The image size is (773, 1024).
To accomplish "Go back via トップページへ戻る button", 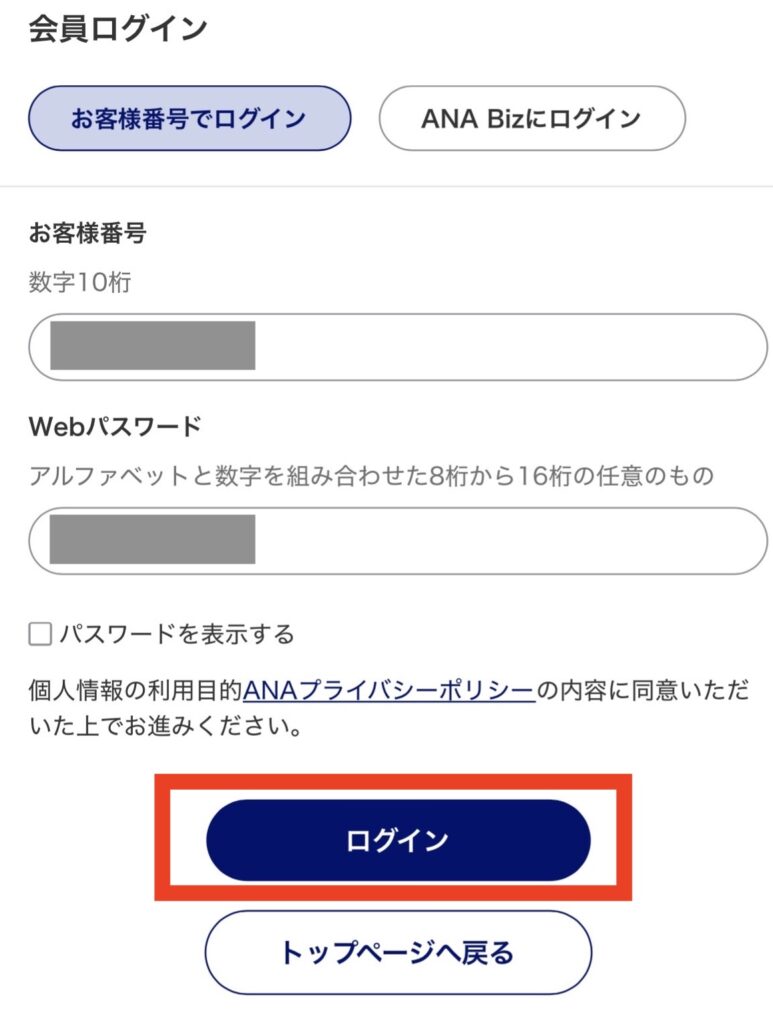I will (x=398, y=952).
